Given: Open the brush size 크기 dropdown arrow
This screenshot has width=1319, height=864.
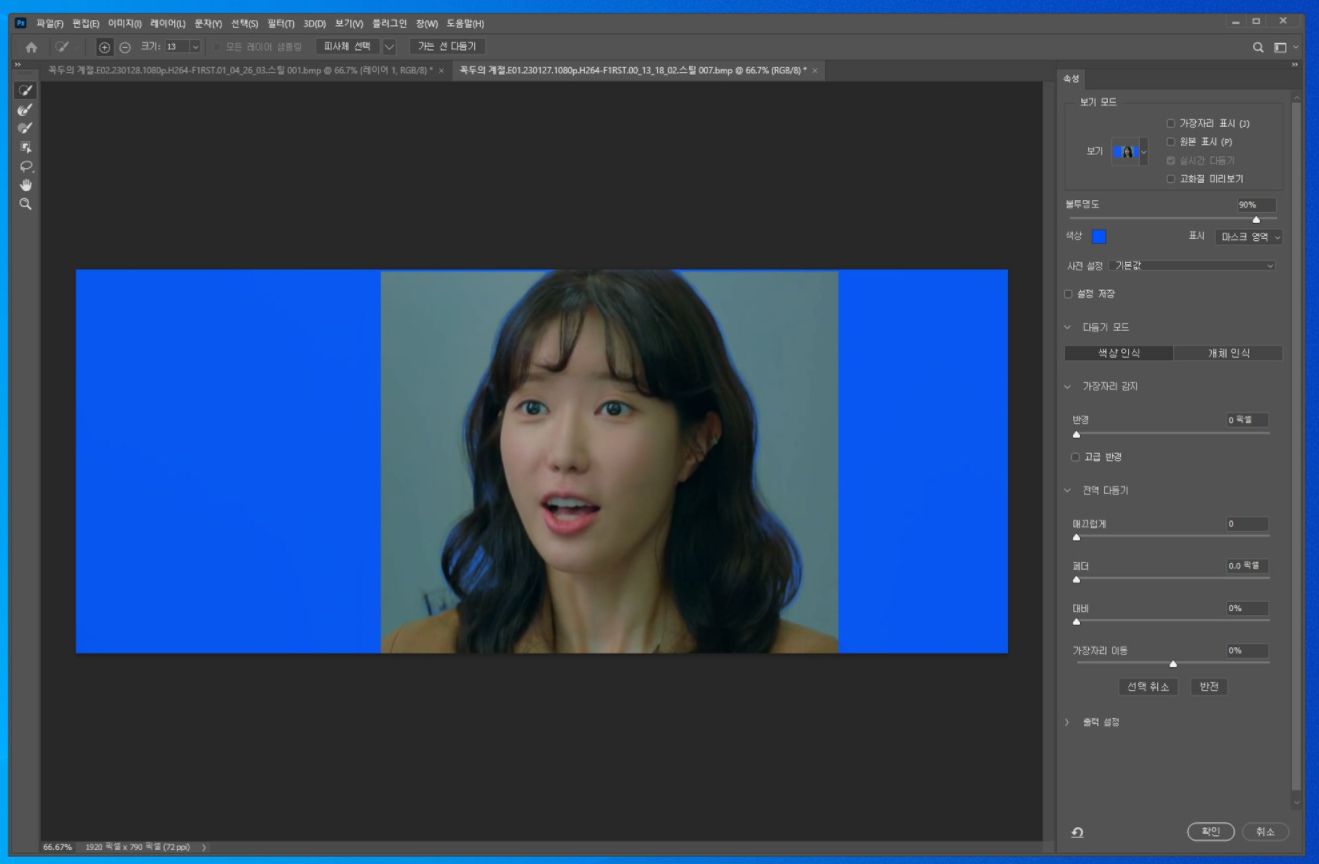Looking at the screenshot, I should pos(195,46).
